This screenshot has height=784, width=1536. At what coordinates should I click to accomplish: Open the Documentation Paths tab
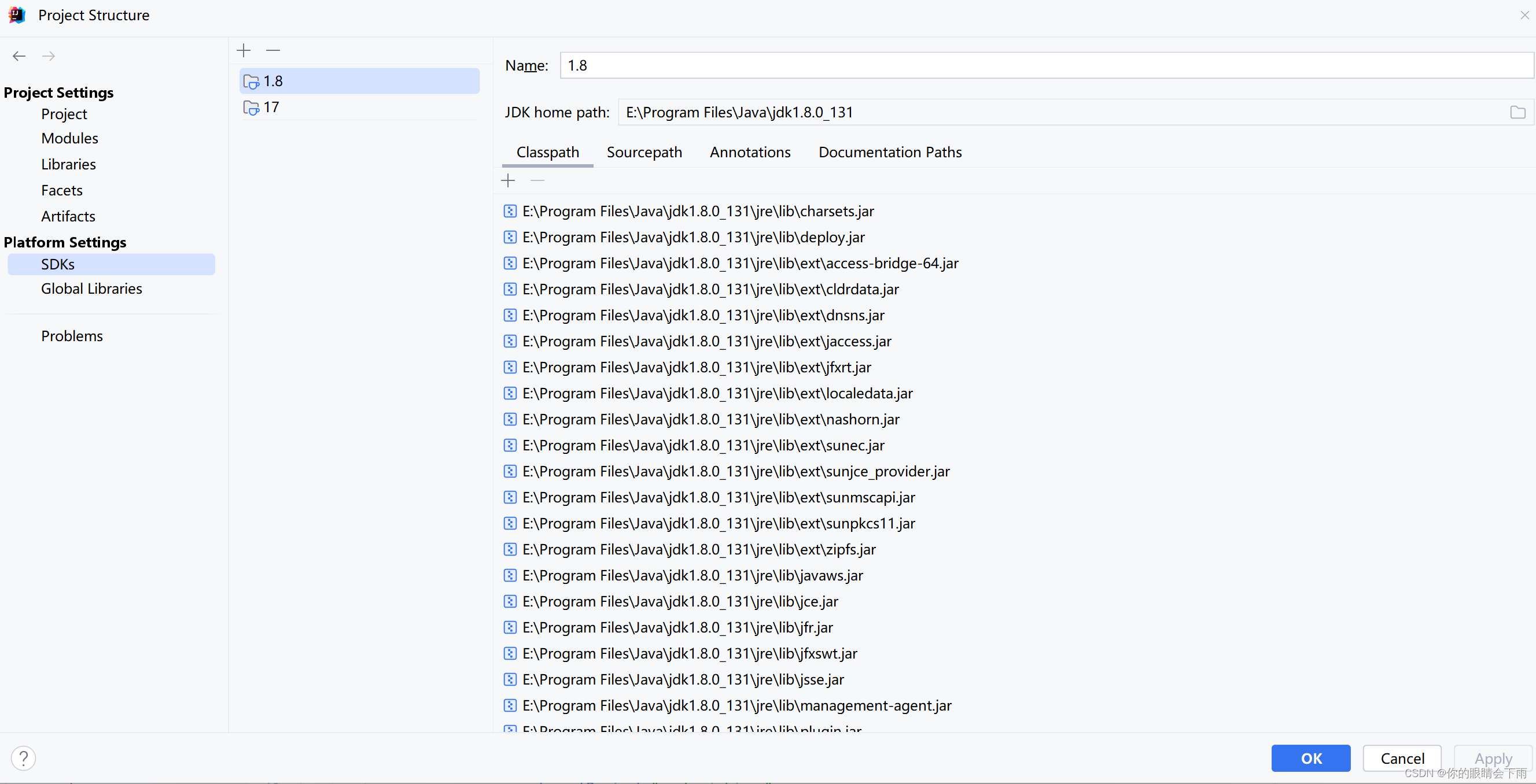pos(890,152)
